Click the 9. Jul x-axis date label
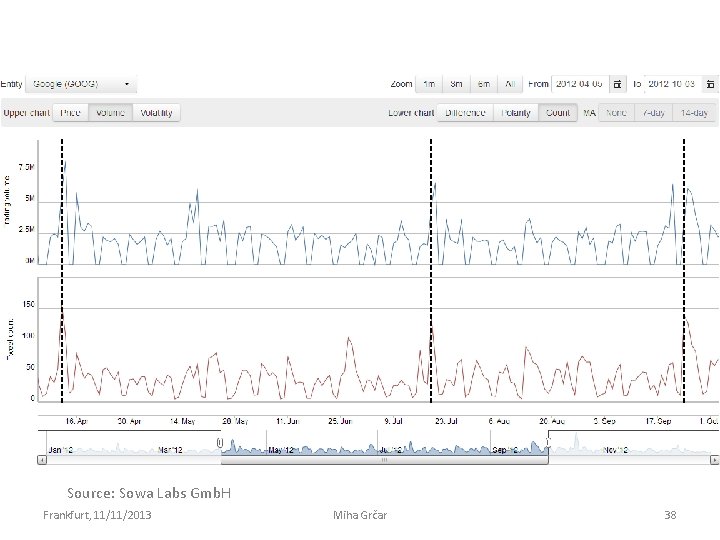720x540 pixels. pyautogui.click(x=394, y=421)
